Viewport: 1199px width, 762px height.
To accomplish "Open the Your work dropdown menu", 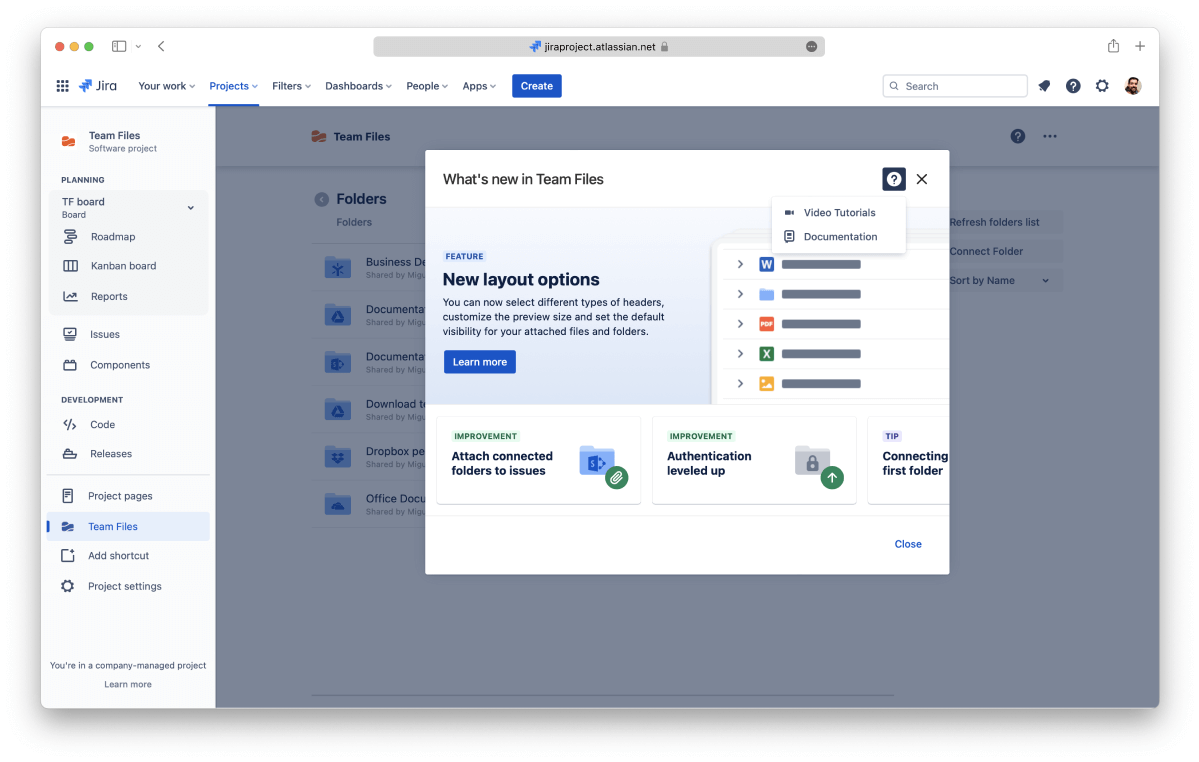I will (167, 86).
